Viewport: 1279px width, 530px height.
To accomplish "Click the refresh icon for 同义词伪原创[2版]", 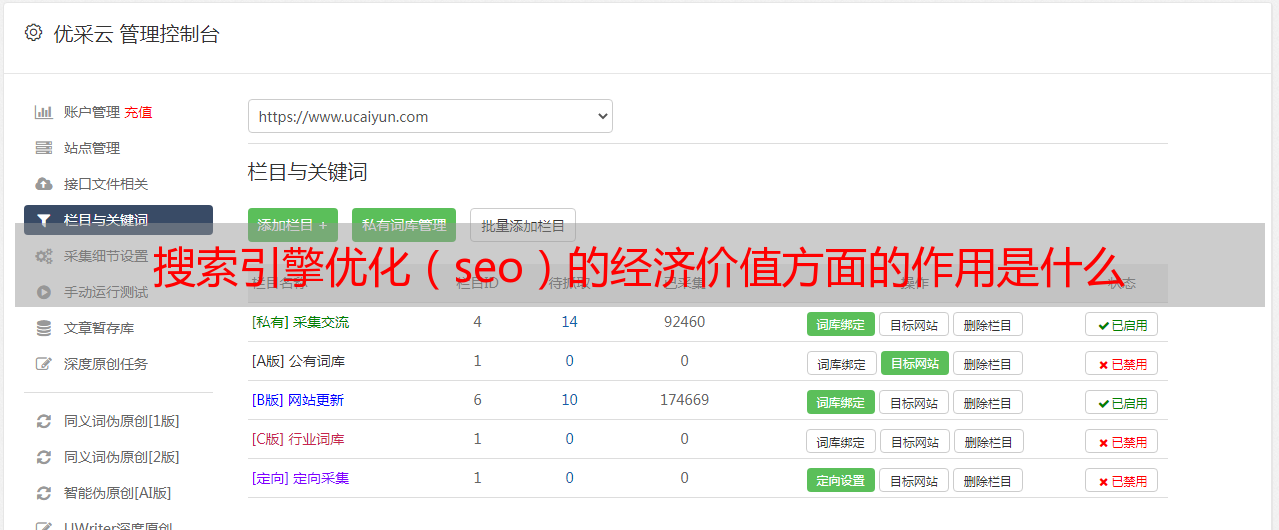I will (x=44, y=457).
